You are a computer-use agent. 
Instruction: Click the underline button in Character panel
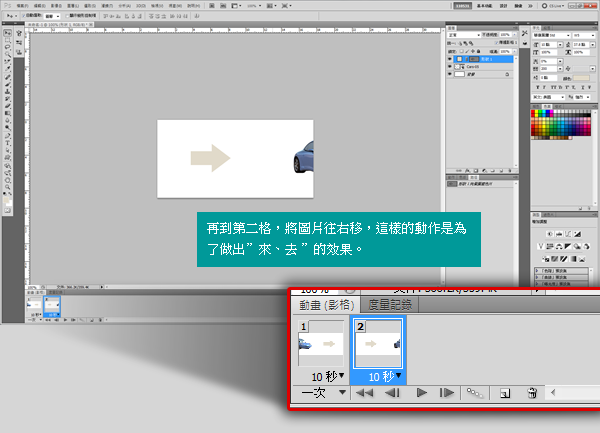tap(582, 88)
